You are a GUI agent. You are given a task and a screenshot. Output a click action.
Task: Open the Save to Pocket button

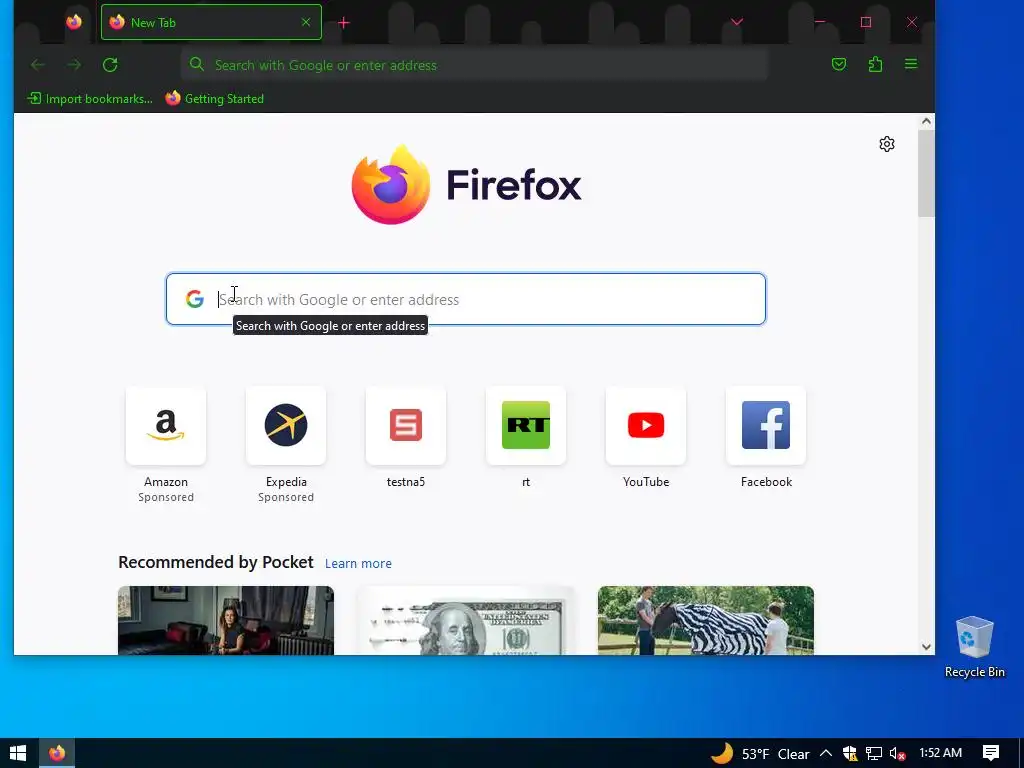point(839,64)
